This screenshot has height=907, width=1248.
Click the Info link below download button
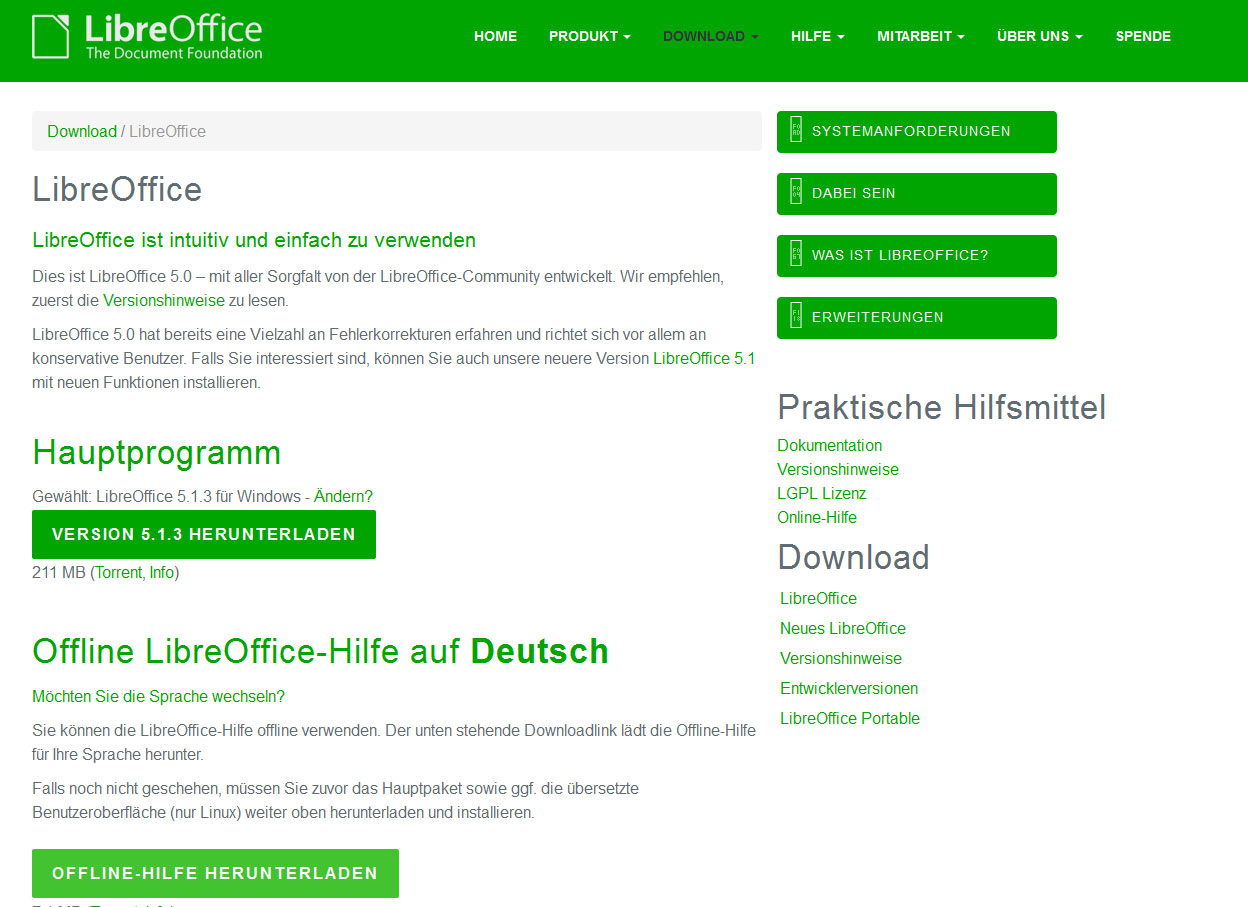click(162, 573)
